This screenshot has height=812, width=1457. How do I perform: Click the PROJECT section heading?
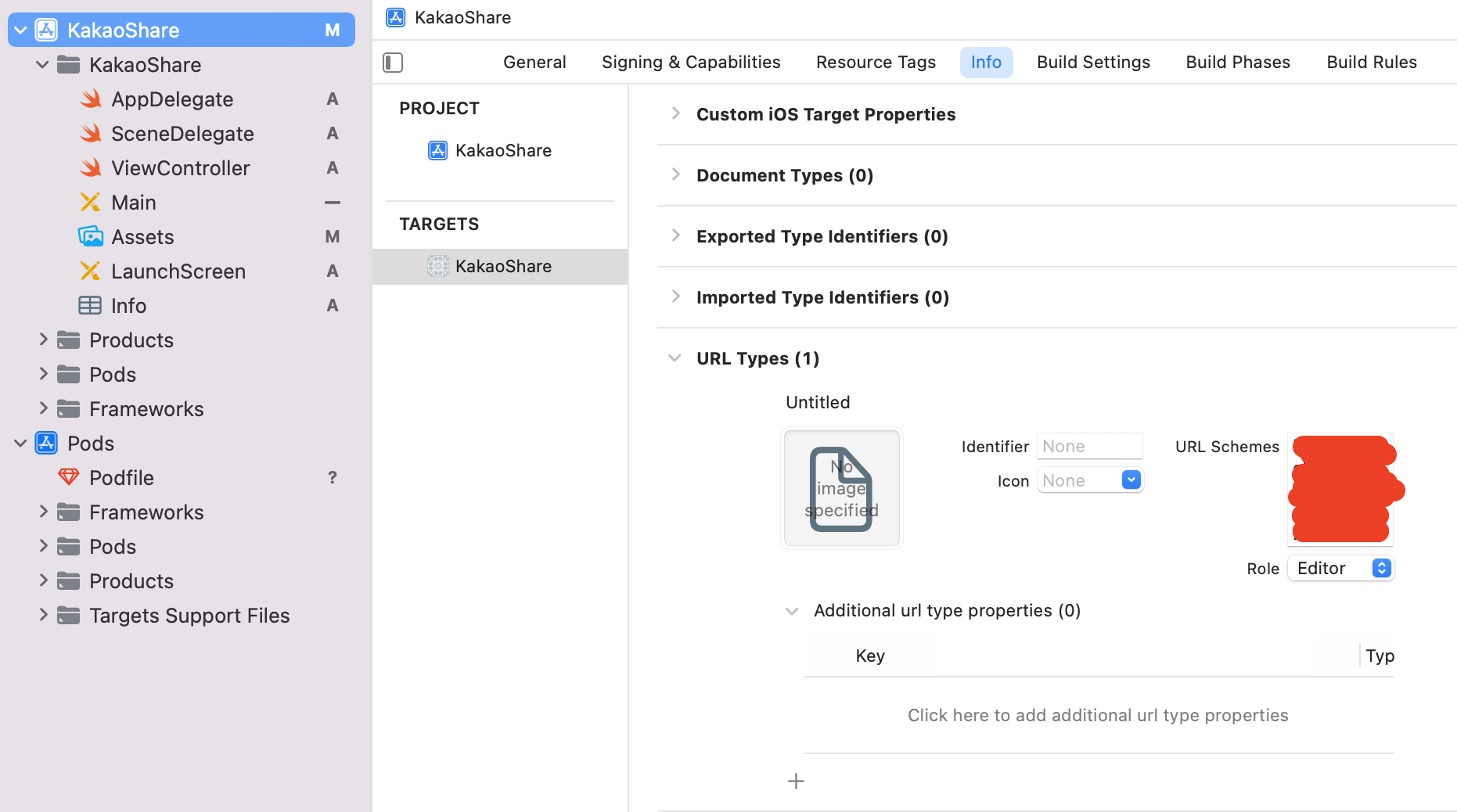pyautogui.click(x=439, y=108)
